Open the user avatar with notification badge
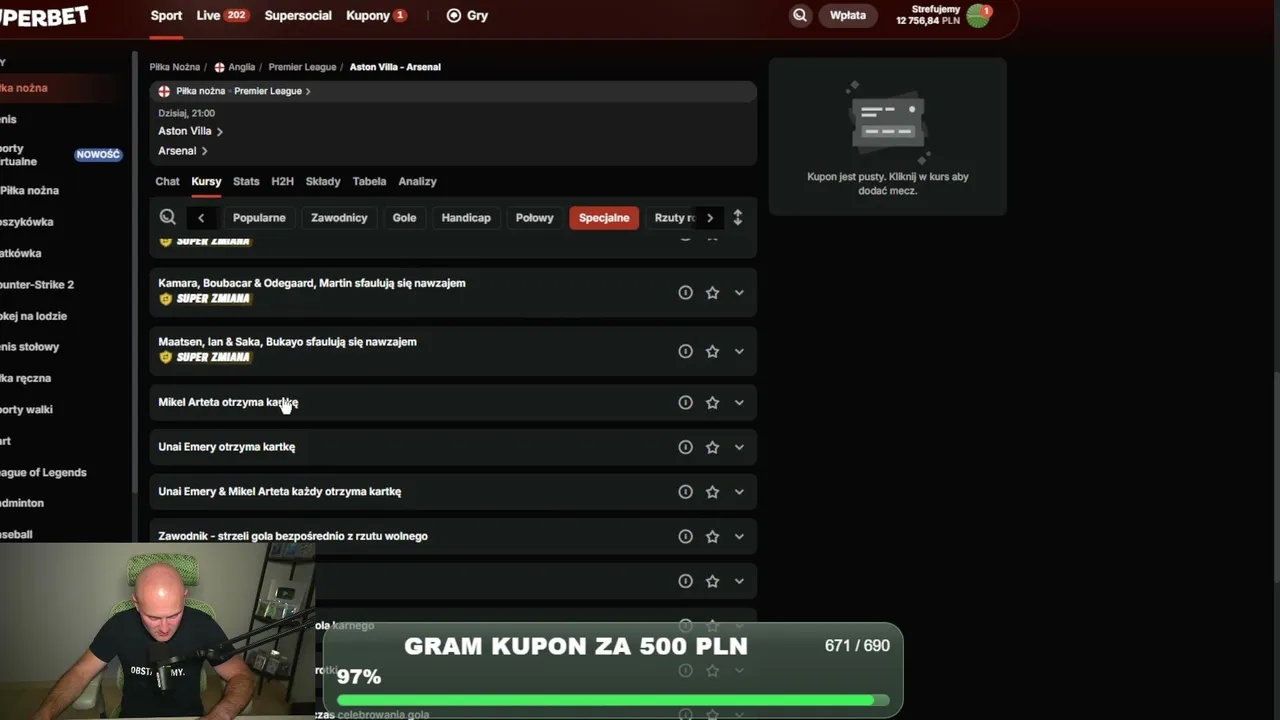 979,15
